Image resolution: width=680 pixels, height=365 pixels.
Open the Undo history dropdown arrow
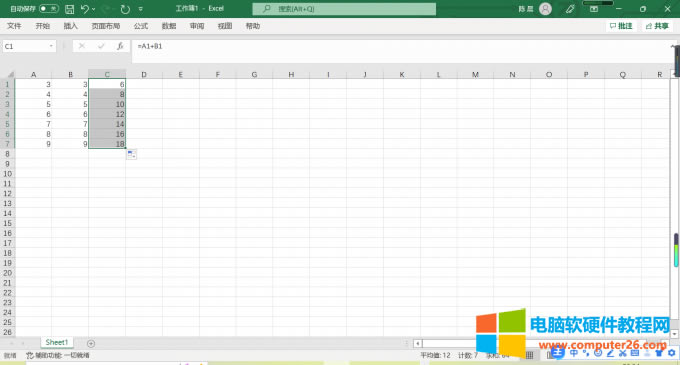click(x=93, y=9)
